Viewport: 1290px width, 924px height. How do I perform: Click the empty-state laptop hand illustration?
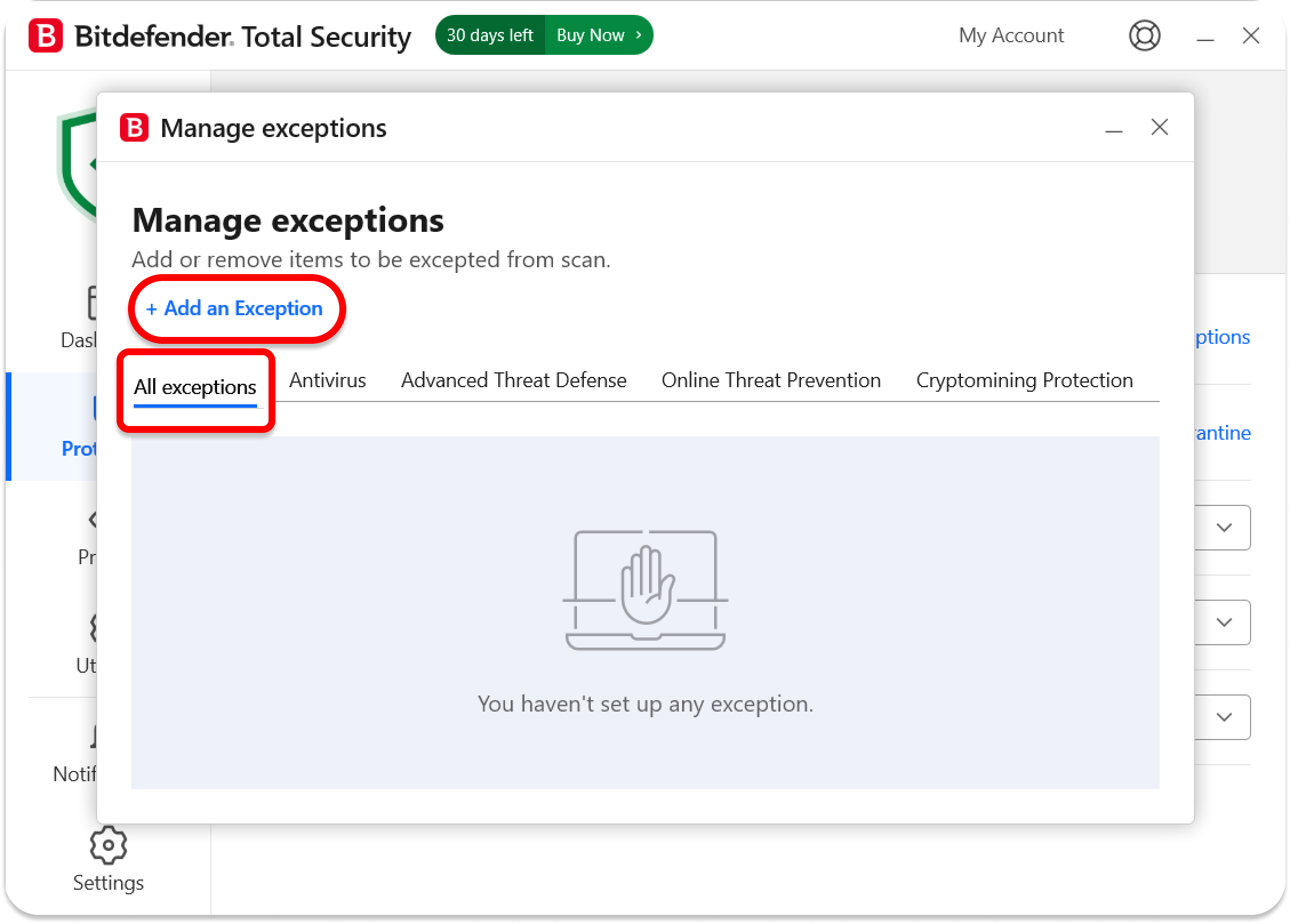pos(645,590)
